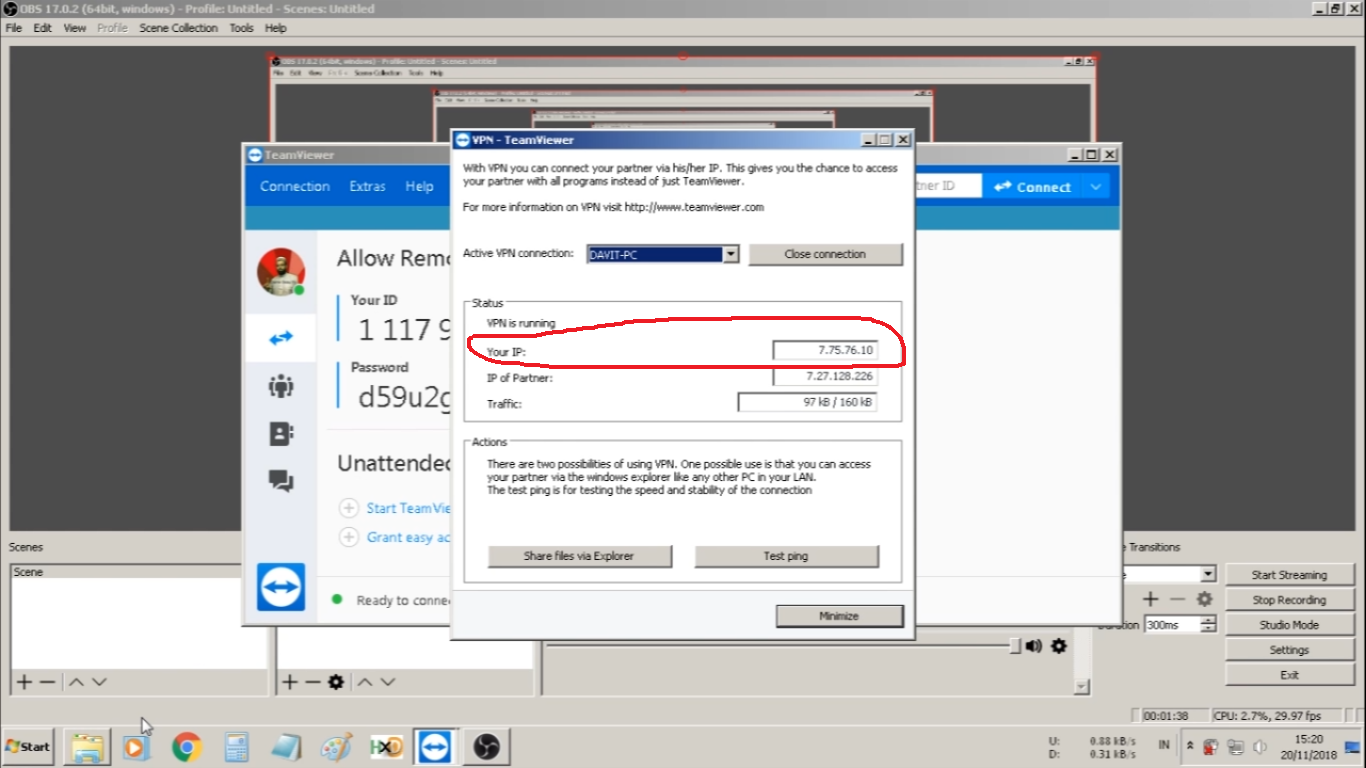Image resolution: width=1366 pixels, height=768 pixels.
Task: Click plus icon beside Grant easy access
Action: coord(349,537)
